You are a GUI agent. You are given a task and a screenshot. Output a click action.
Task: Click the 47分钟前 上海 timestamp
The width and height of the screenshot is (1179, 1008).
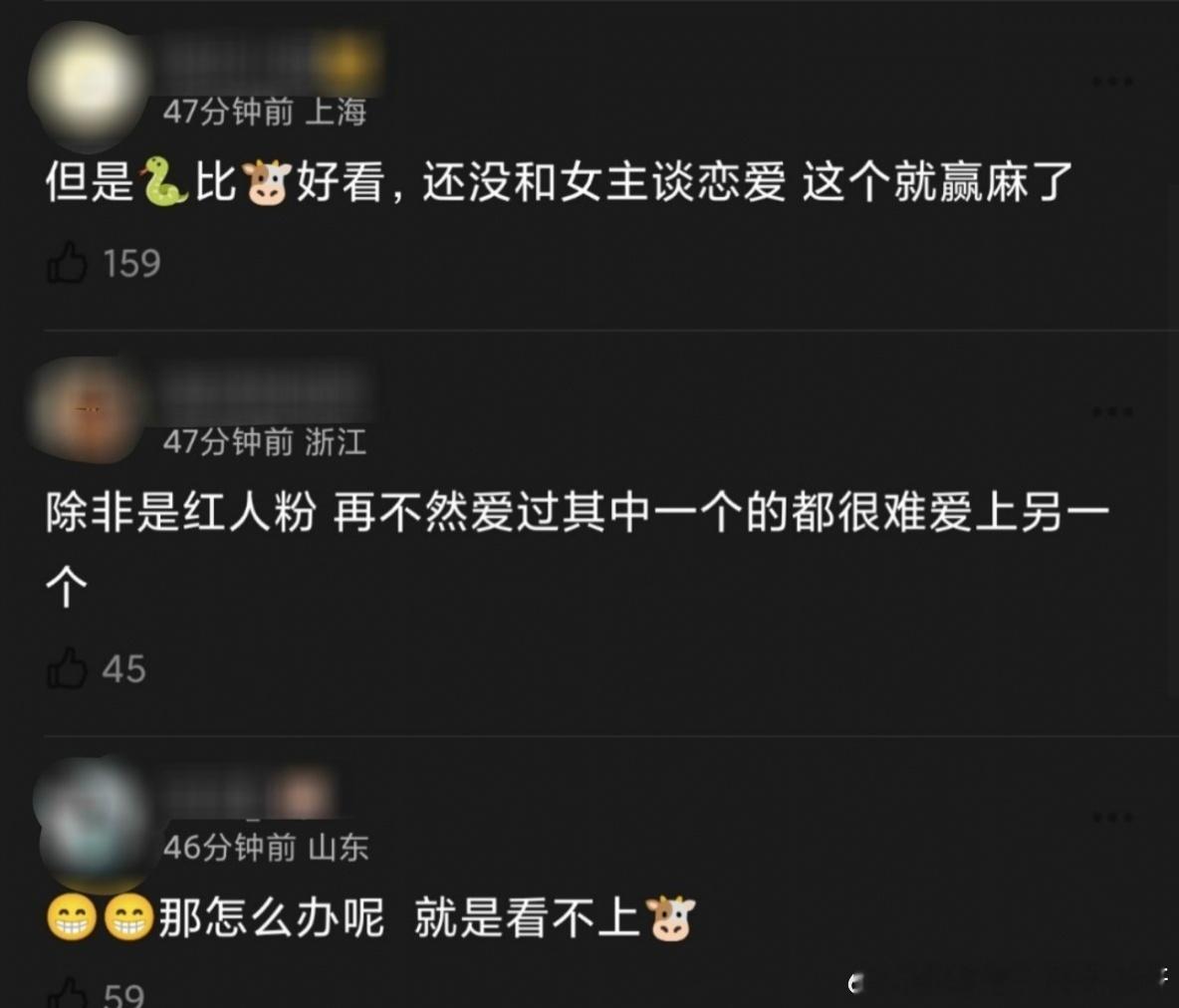(x=265, y=112)
